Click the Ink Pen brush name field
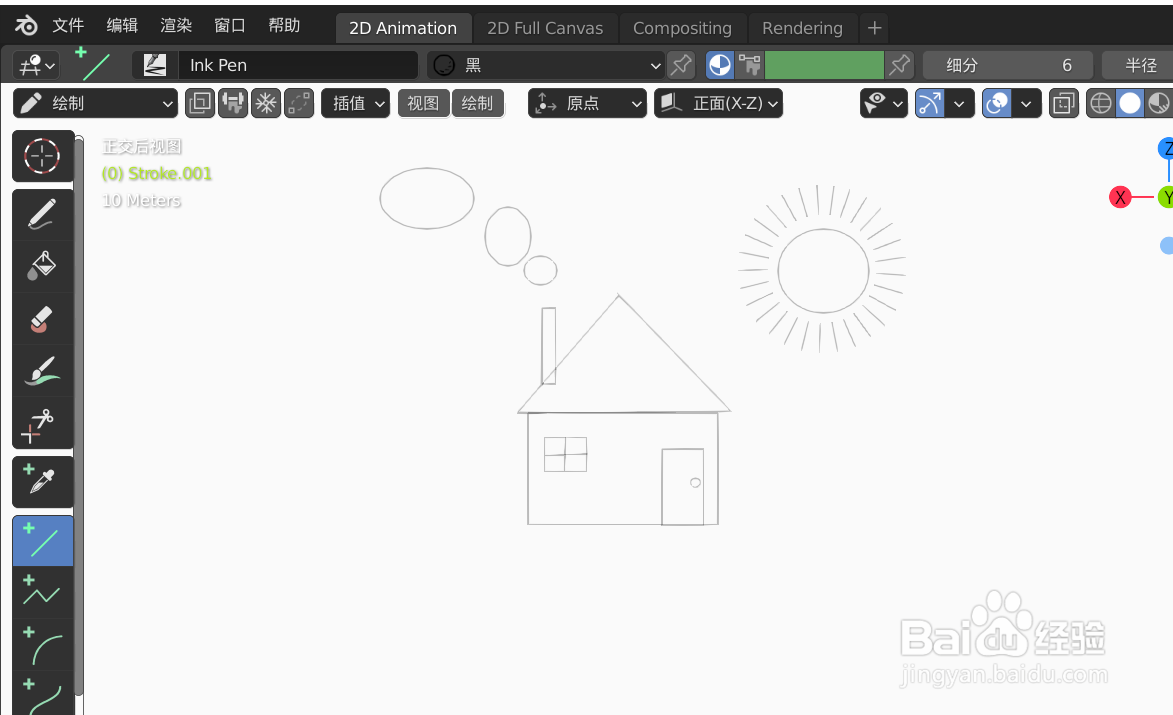This screenshot has width=1173, height=715. 298,65
